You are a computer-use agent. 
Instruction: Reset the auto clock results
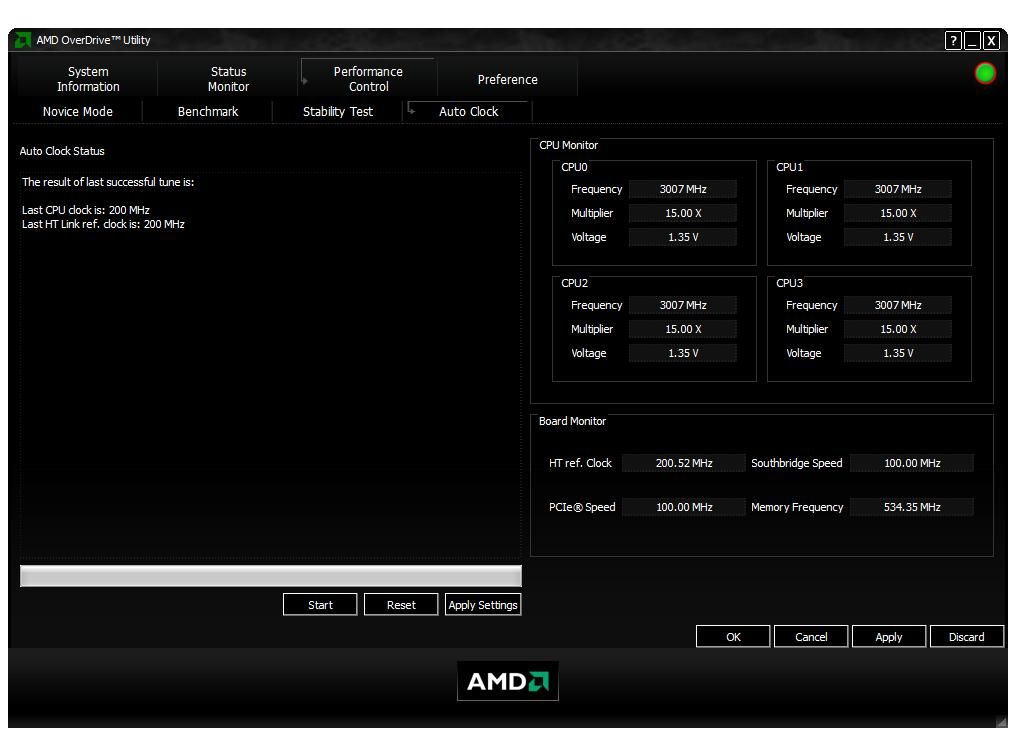click(x=401, y=604)
